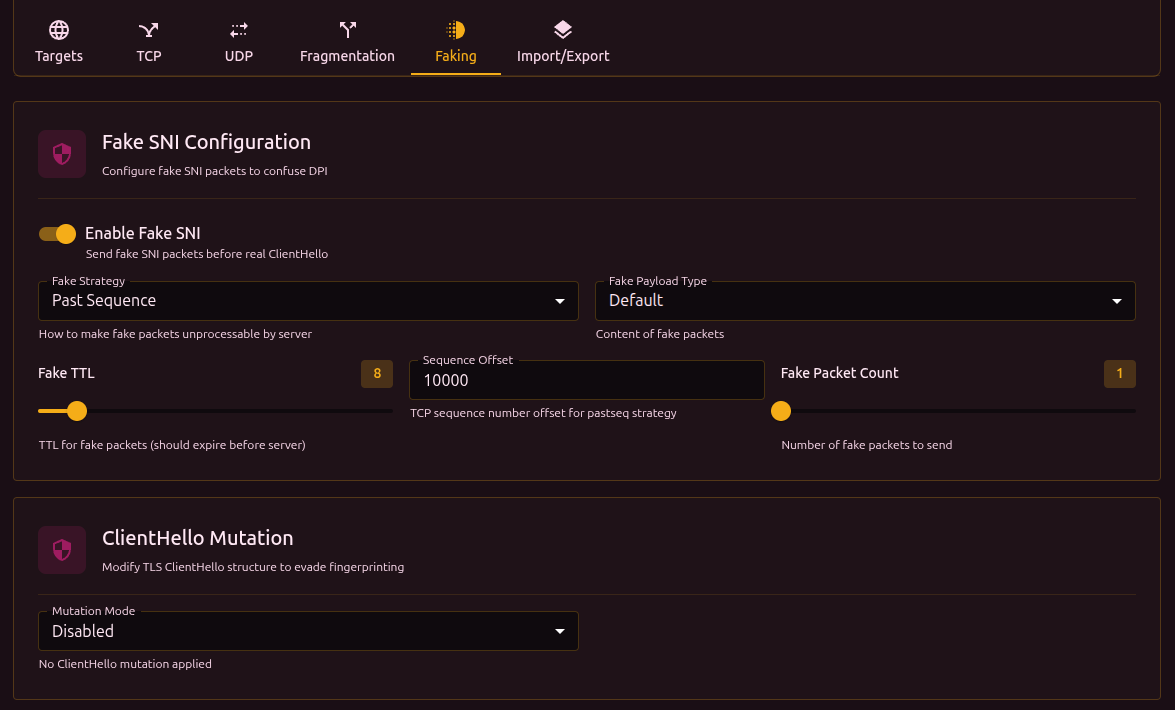Click the ClientHello Mutation shield icon

(62, 550)
